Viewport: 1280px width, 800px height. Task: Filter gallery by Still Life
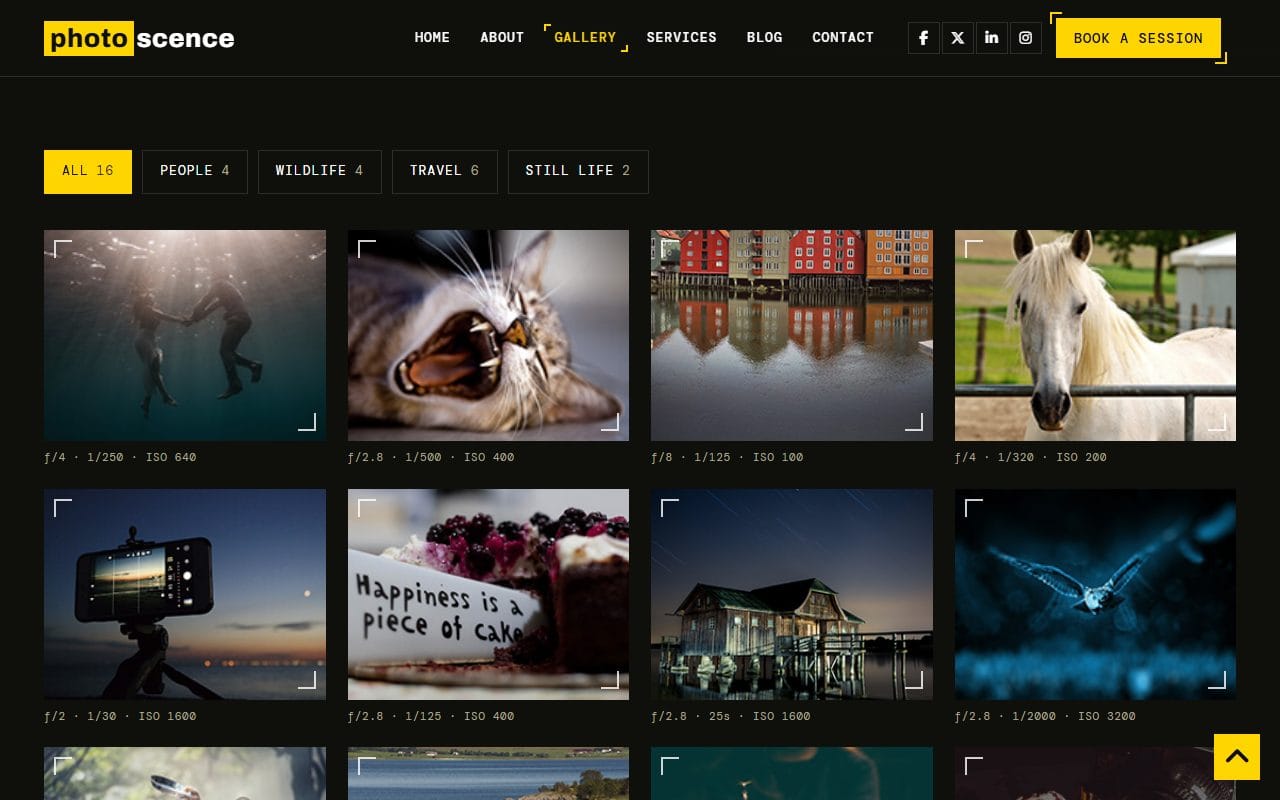point(578,171)
